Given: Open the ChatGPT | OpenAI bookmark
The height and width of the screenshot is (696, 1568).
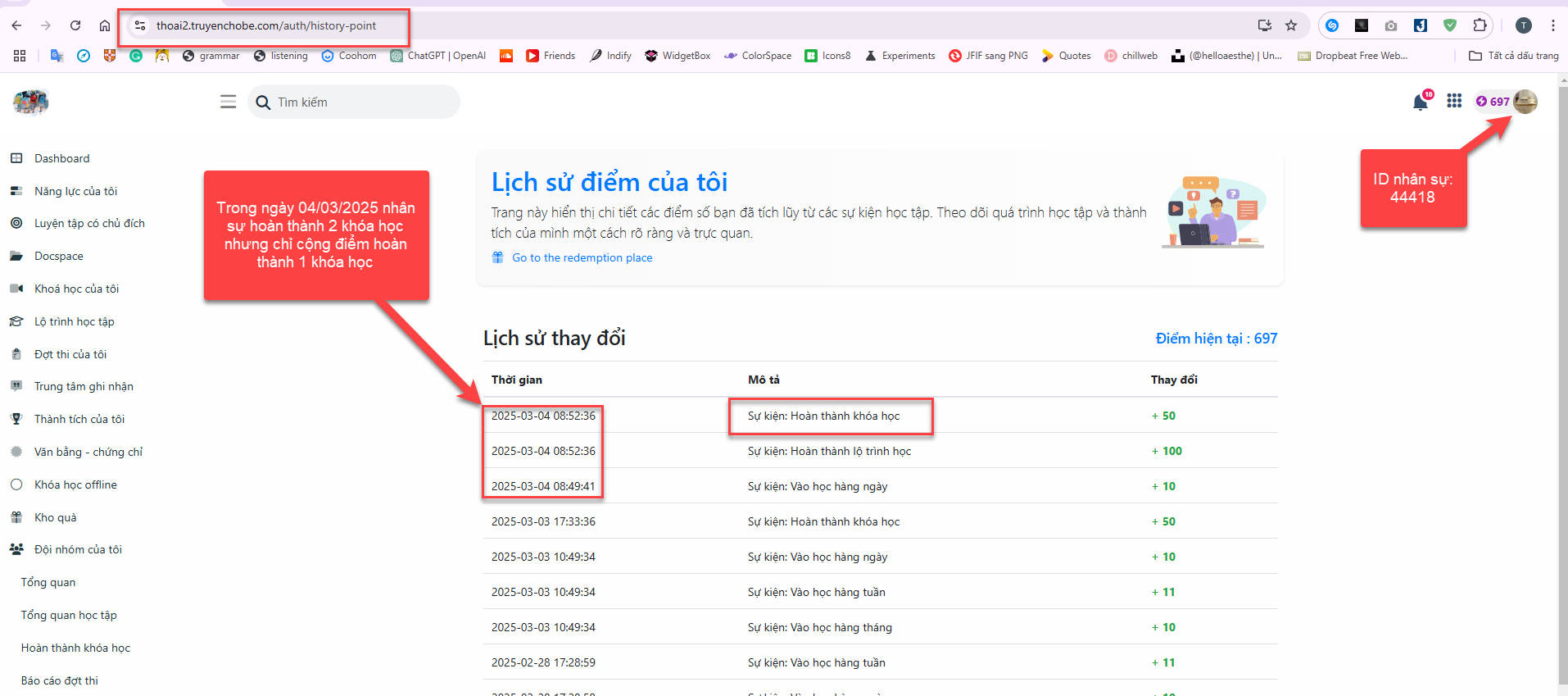Looking at the screenshot, I should (438, 56).
